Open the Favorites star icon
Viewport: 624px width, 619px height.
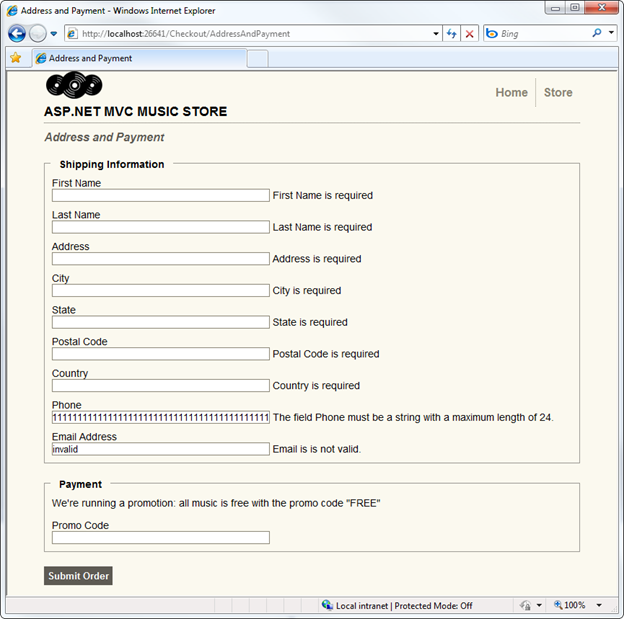pyautogui.click(x=16, y=58)
